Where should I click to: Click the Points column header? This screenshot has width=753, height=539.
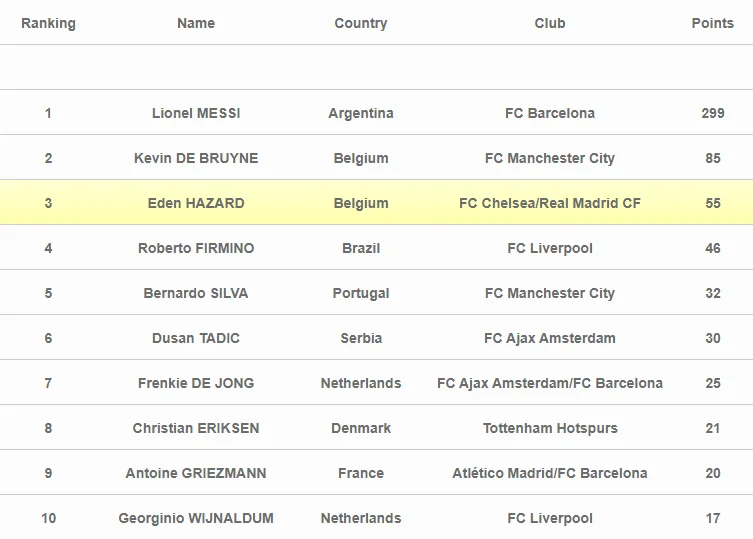(x=712, y=23)
